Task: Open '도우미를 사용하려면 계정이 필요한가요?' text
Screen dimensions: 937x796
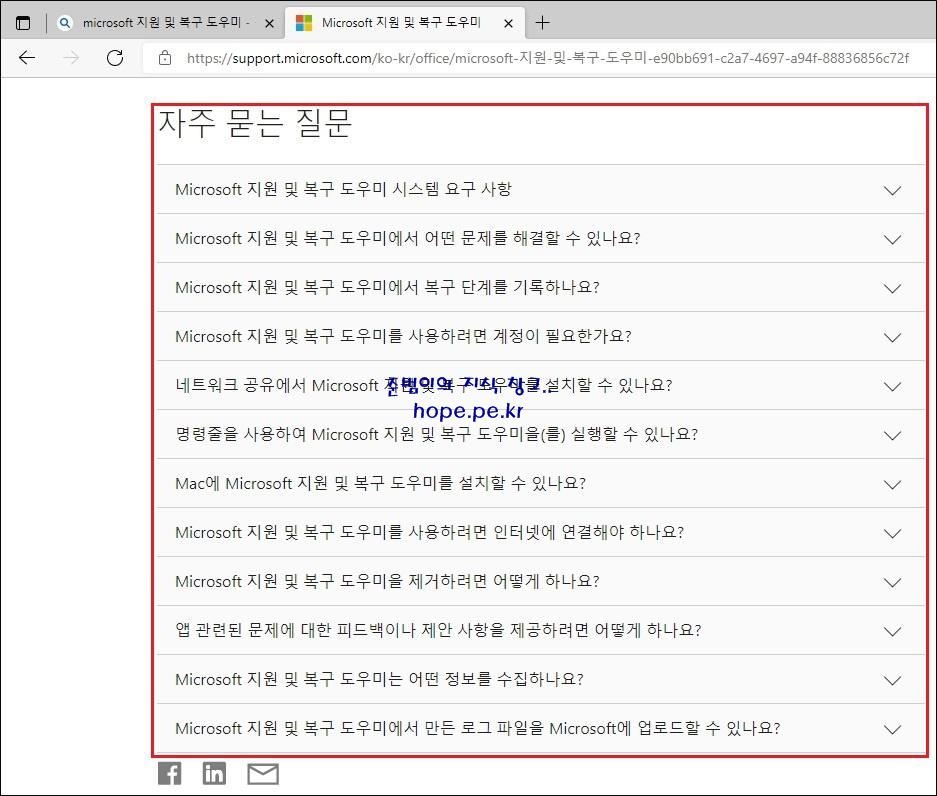Action: [486, 336]
